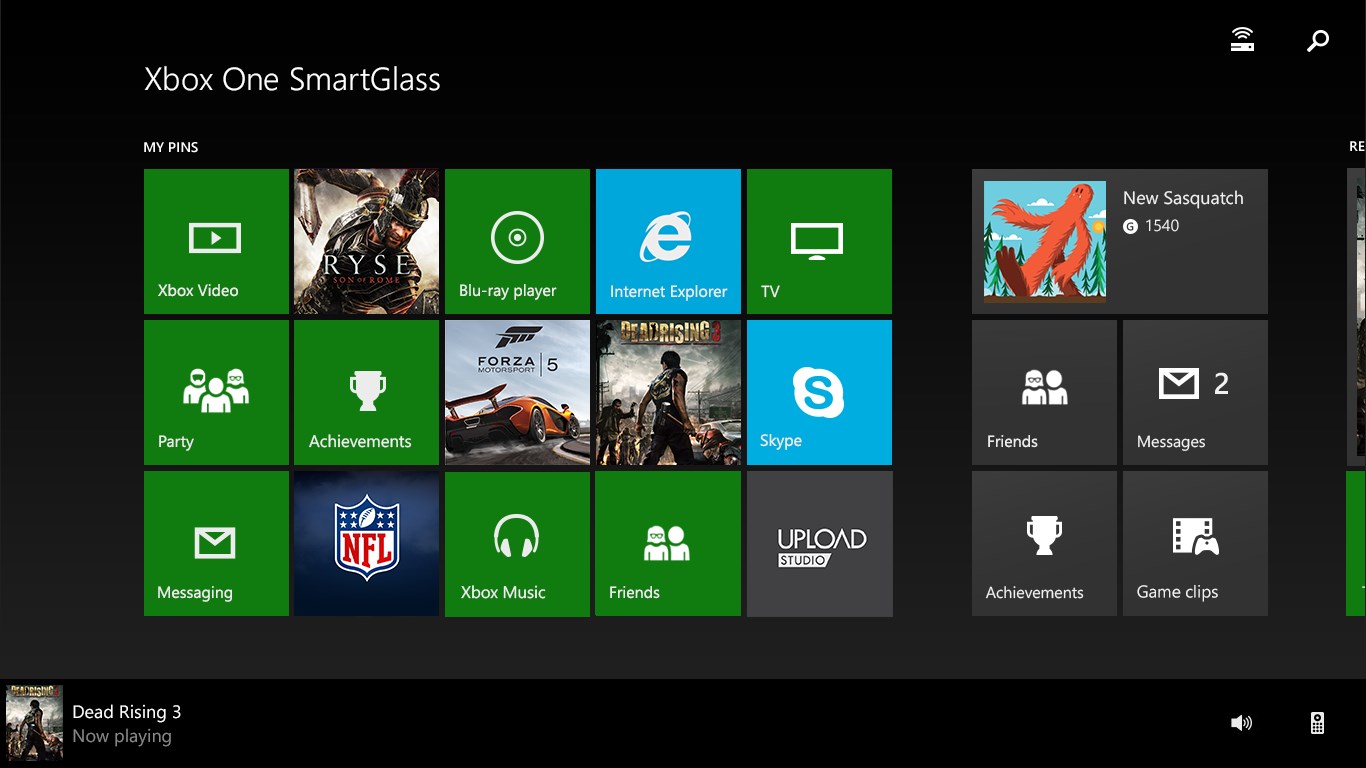Open the search magnifier icon

(x=1318, y=41)
